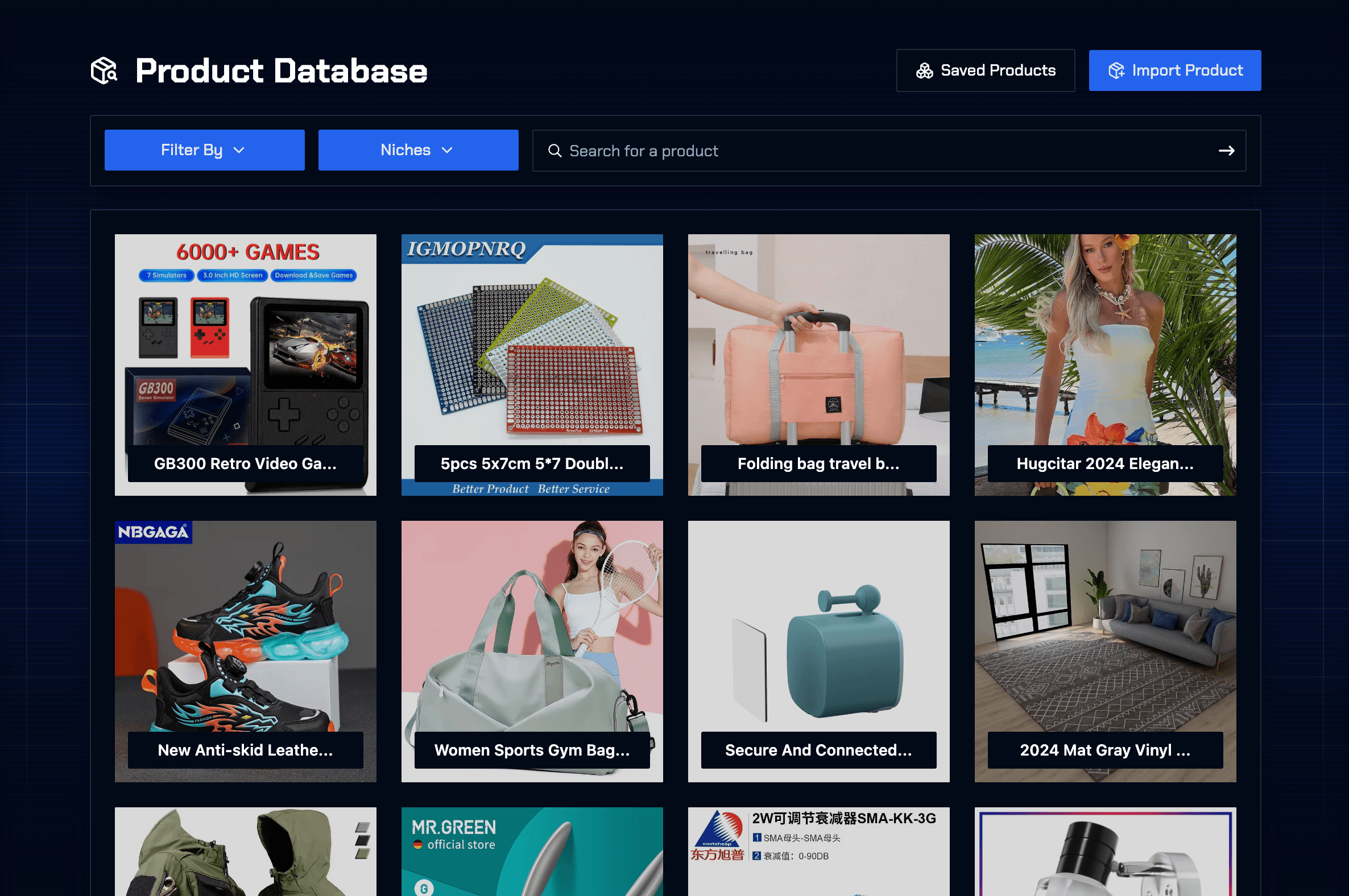Screen dimensions: 1349x896
Task: Click the '2024 Mat Gray Vinyl ...' title
Action: tap(1106, 750)
